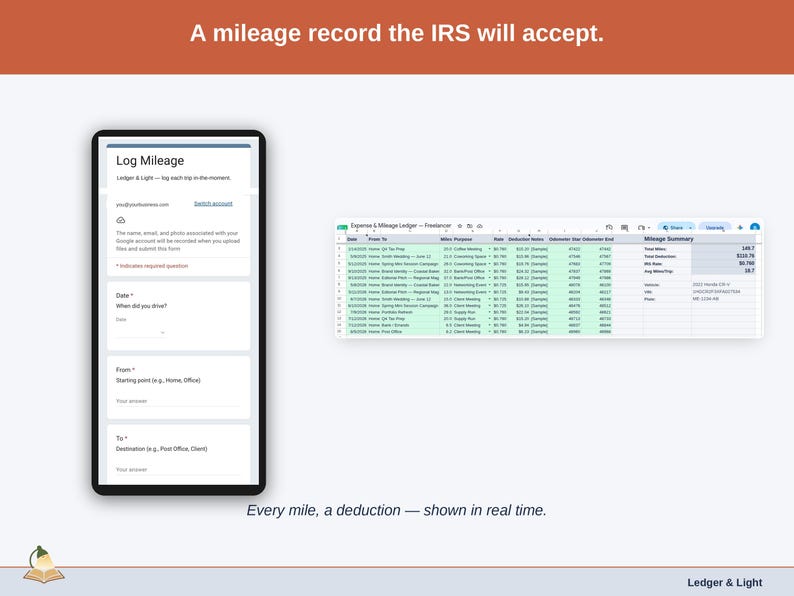794x596 pixels.
Task: Click the spreadsheet title Expense & Mileage Ledger
Action: click(x=401, y=226)
